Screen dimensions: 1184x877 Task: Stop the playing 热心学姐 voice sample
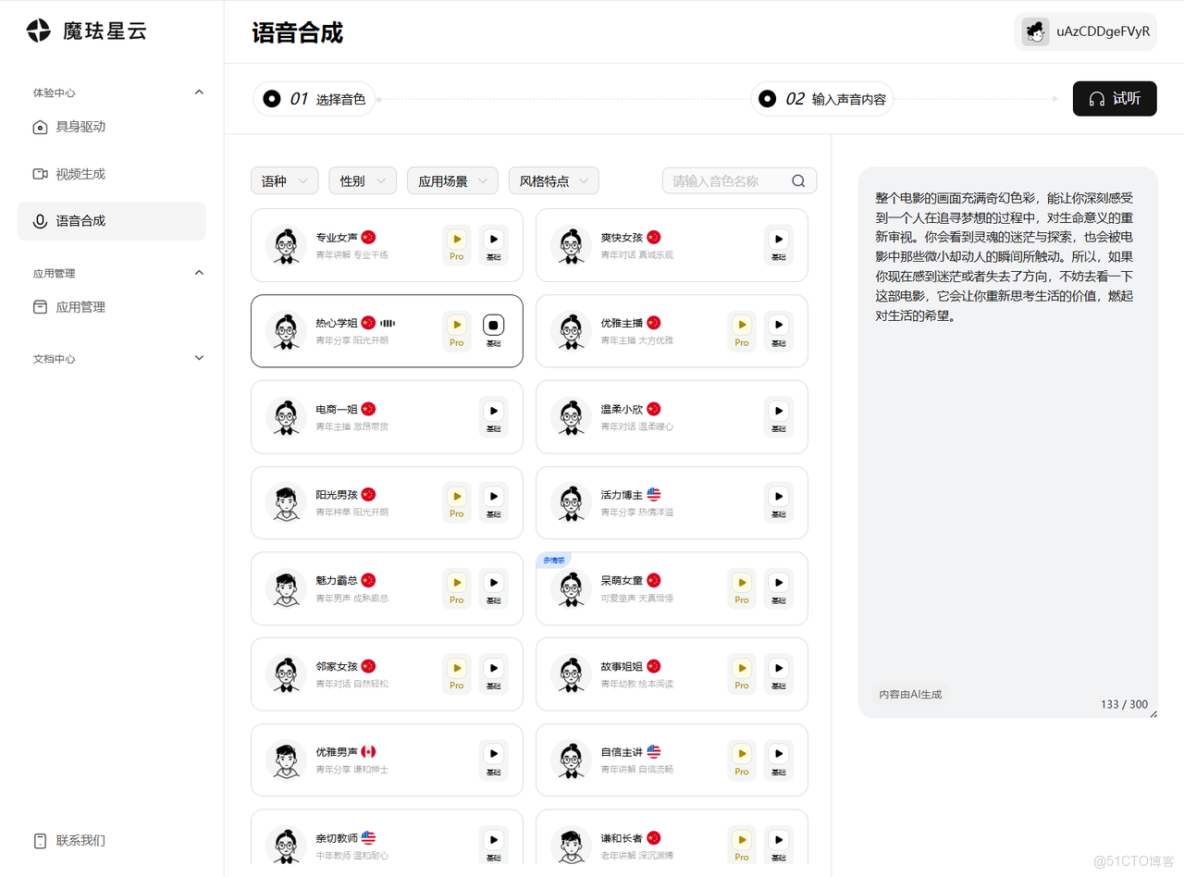coord(494,322)
